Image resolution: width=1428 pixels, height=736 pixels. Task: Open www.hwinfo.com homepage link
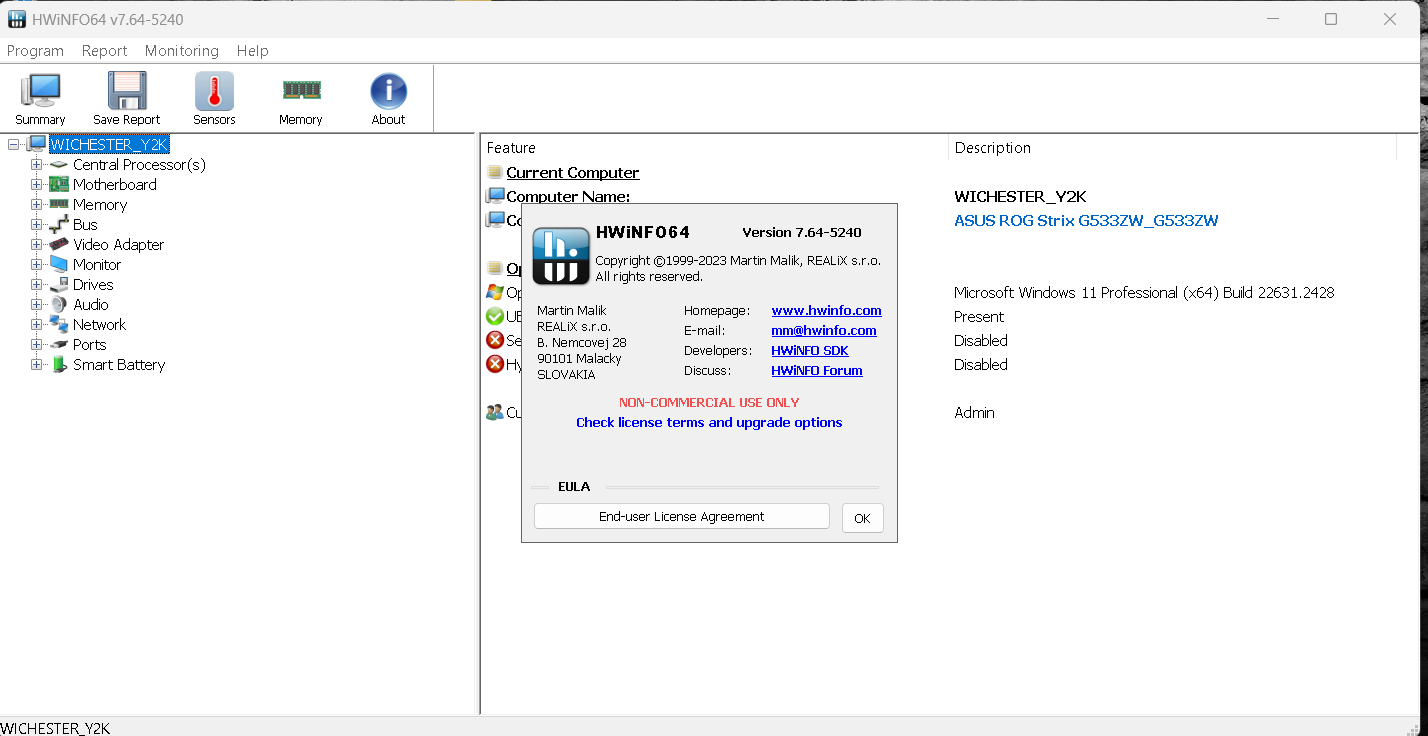coord(826,311)
